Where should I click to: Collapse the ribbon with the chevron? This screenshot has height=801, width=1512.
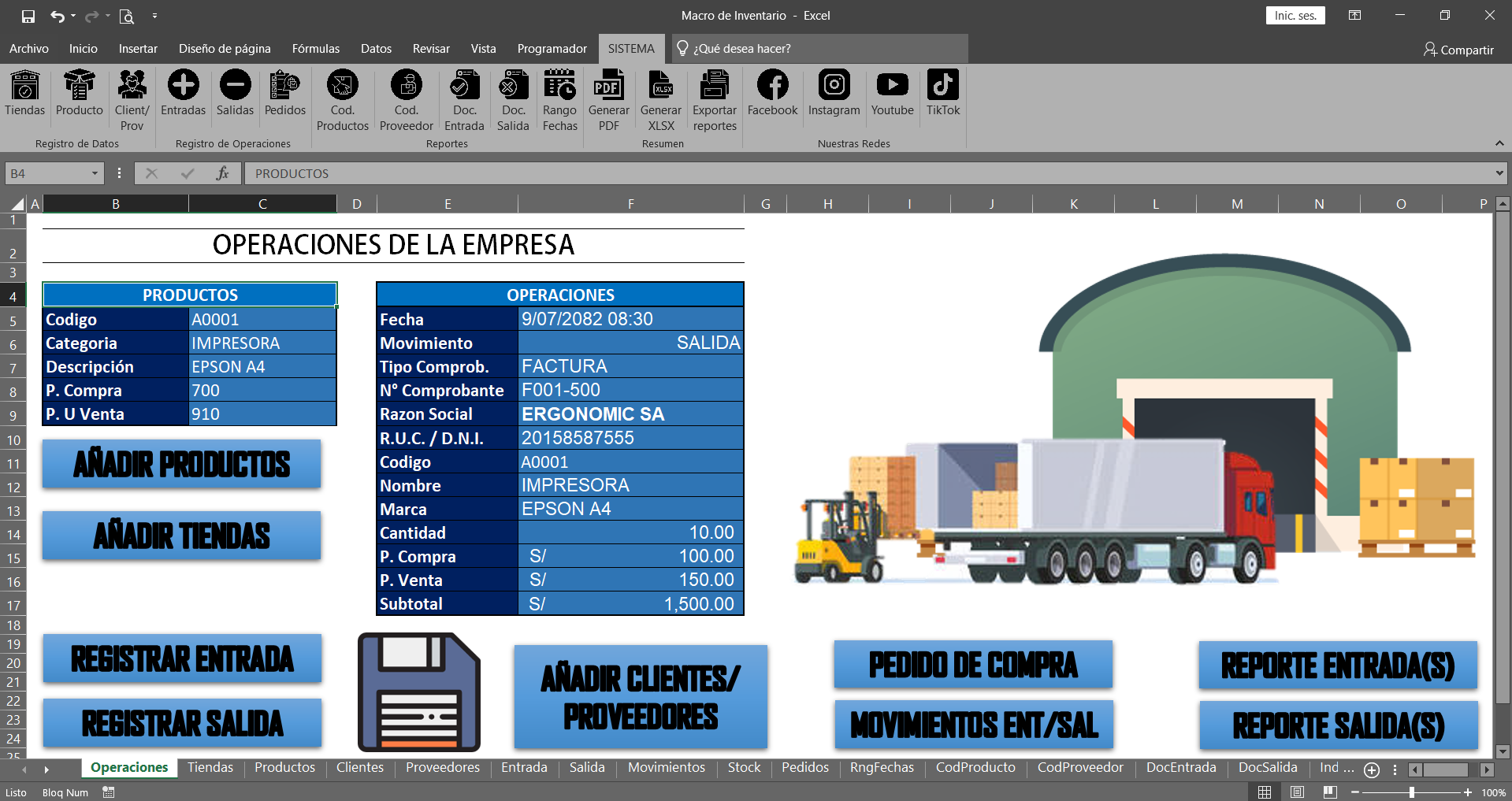tap(1499, 143)
